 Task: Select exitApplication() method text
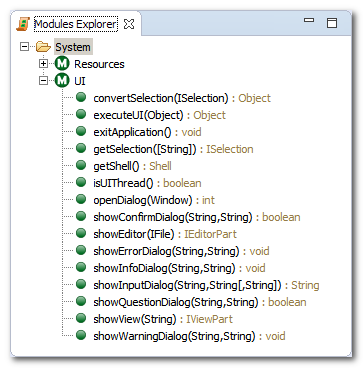tap(133, 132)
